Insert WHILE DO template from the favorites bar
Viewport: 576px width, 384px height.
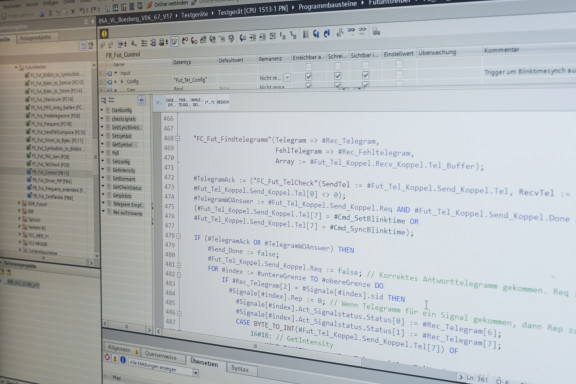coord(196,102)
